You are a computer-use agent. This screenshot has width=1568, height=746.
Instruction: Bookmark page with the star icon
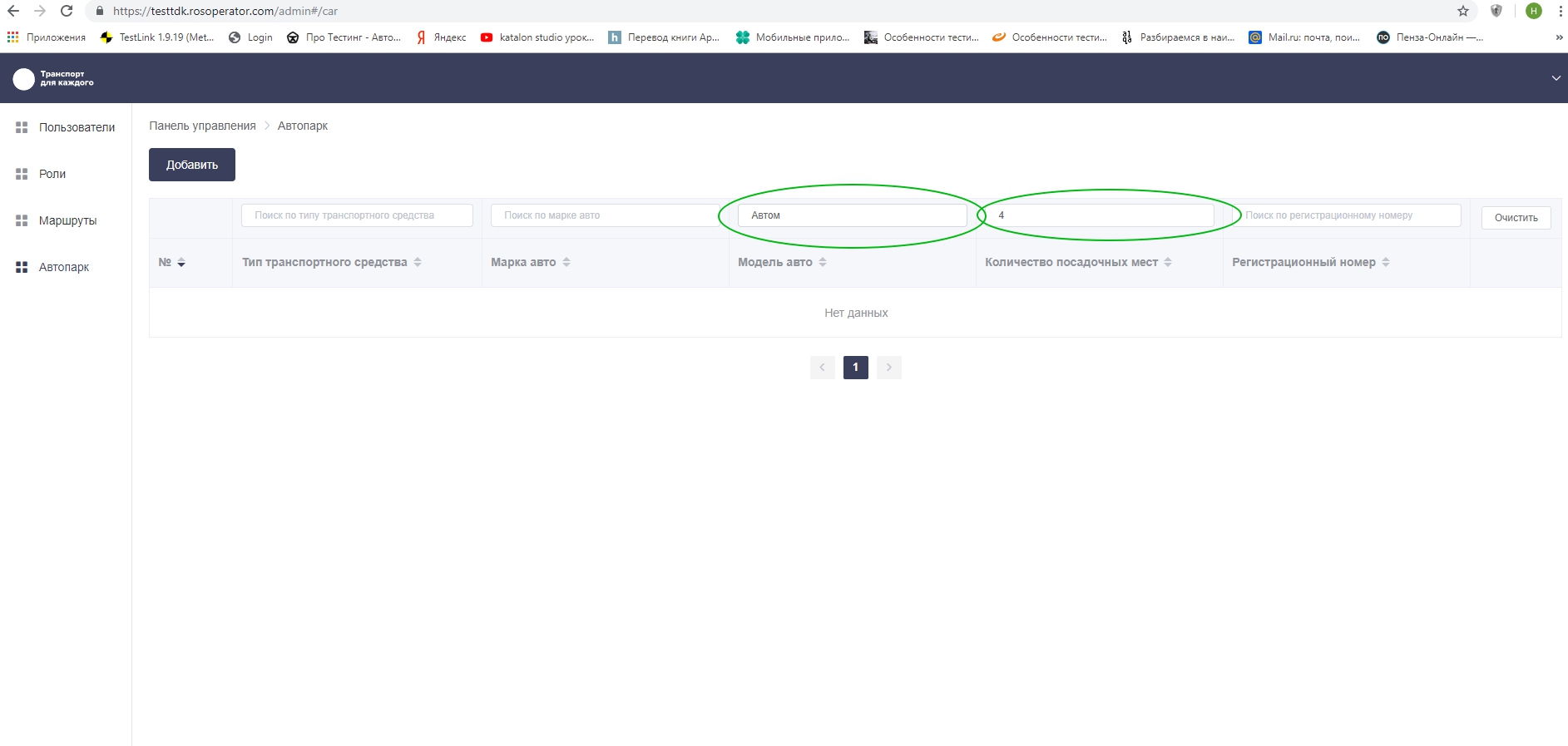pos(1463,11)
